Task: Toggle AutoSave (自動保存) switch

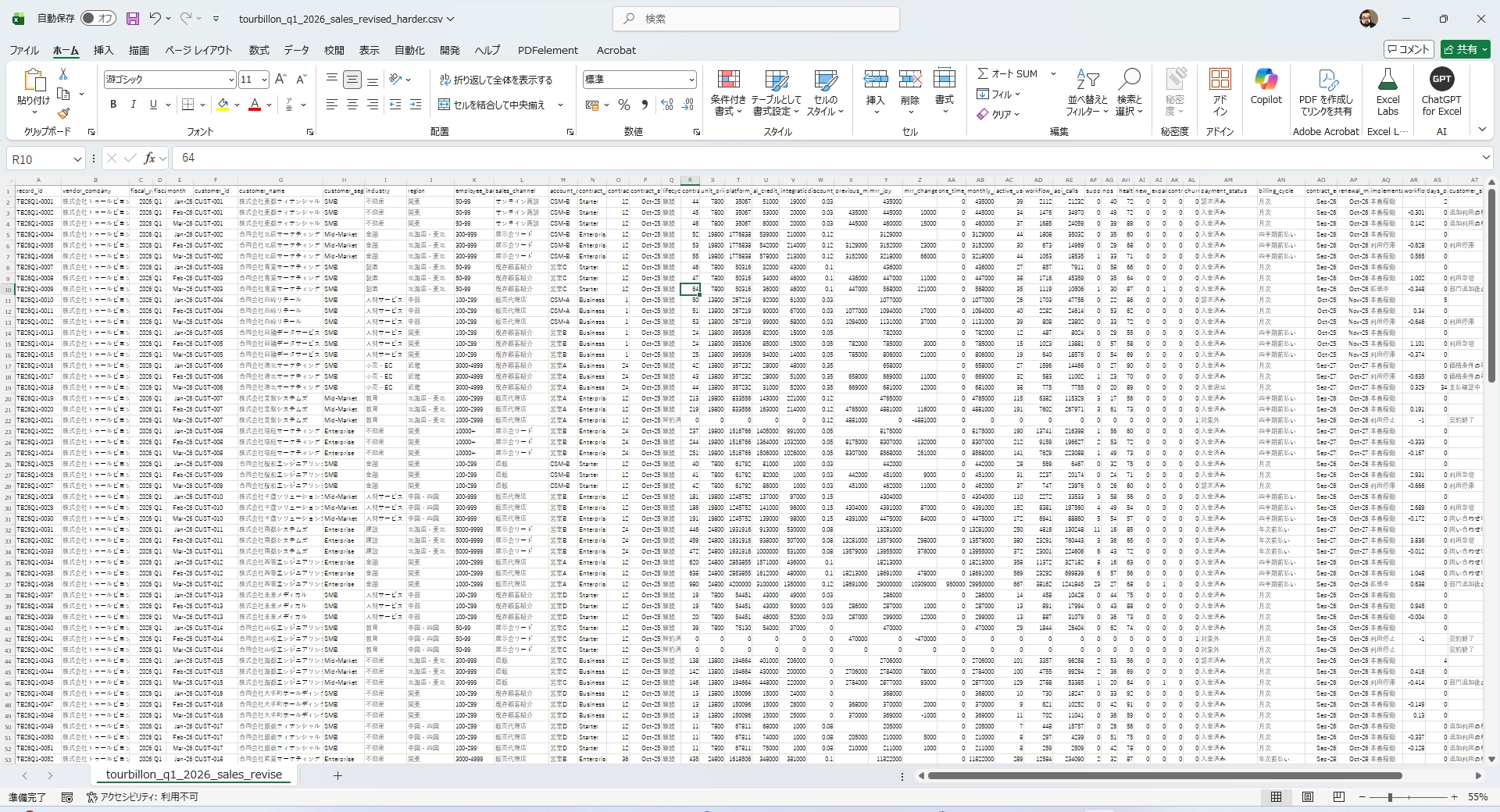Action: [98, 18]
